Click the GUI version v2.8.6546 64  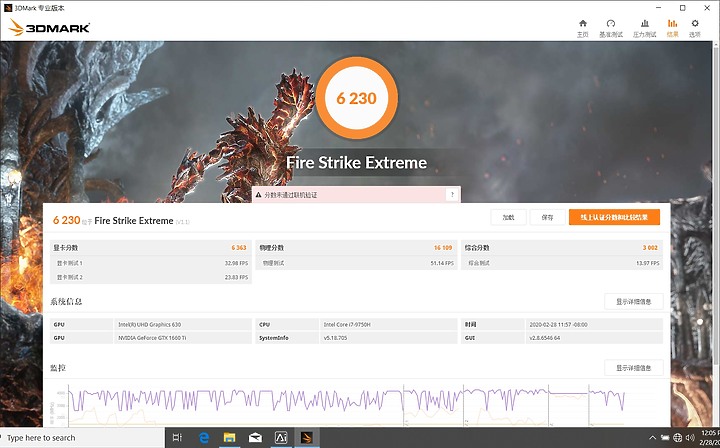[545, 338]
